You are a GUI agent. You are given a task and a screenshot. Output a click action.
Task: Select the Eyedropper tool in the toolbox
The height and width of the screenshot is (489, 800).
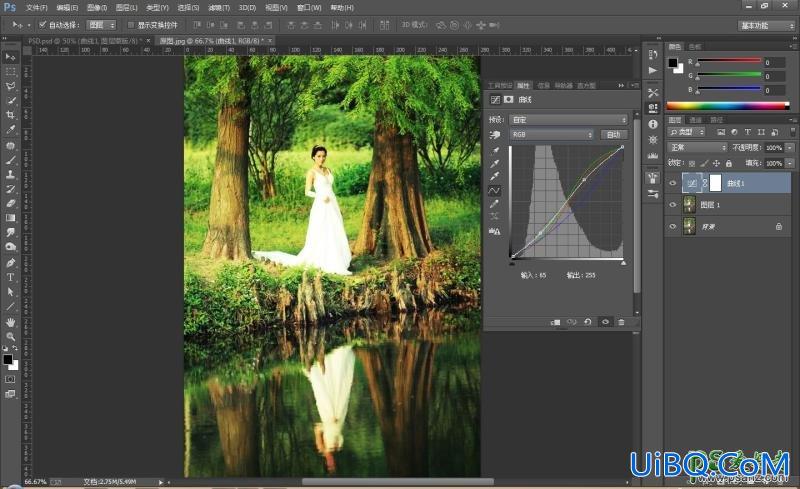[10, 130]
